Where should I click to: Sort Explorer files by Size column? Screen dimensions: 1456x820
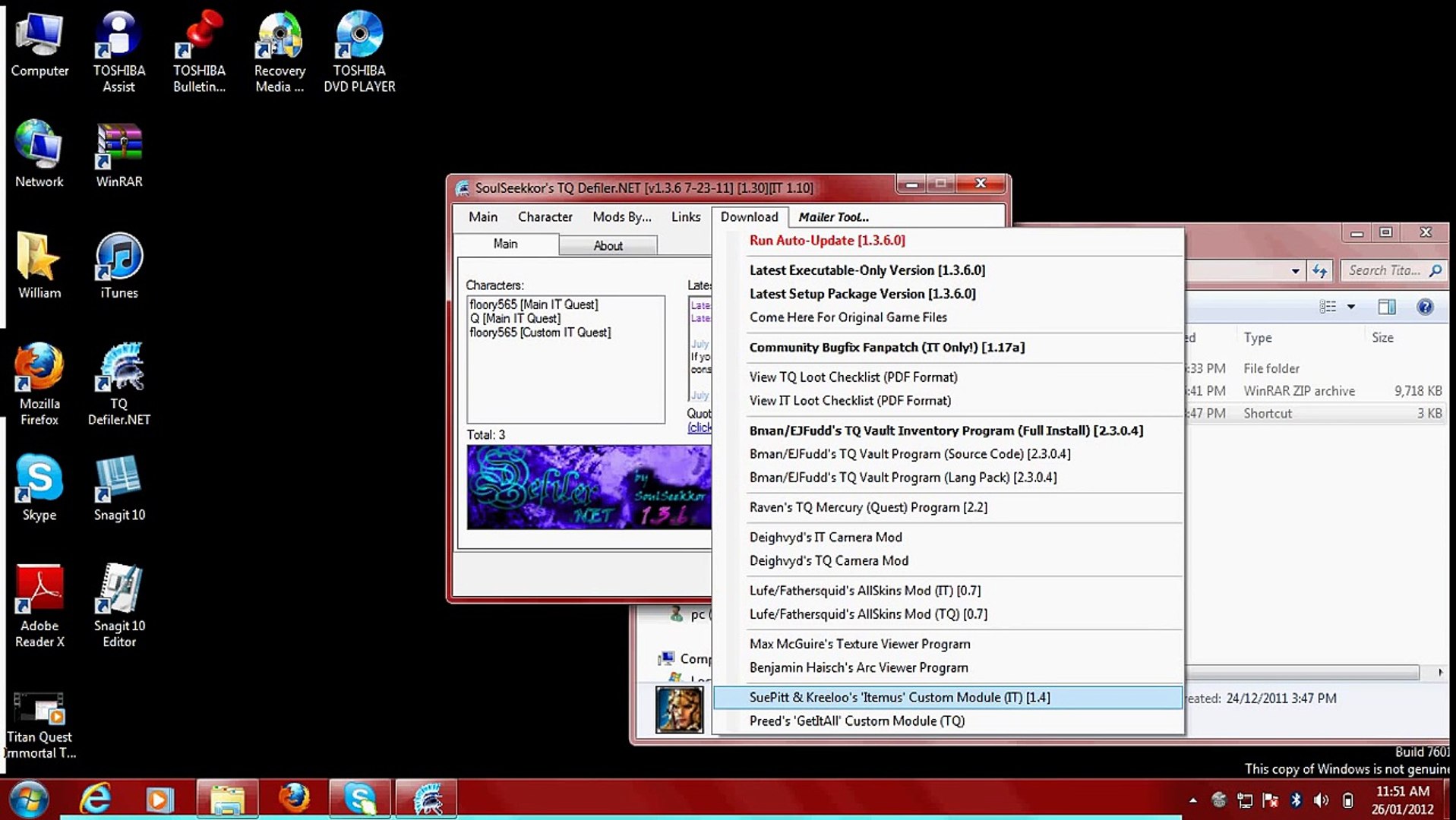(1382, 338)
